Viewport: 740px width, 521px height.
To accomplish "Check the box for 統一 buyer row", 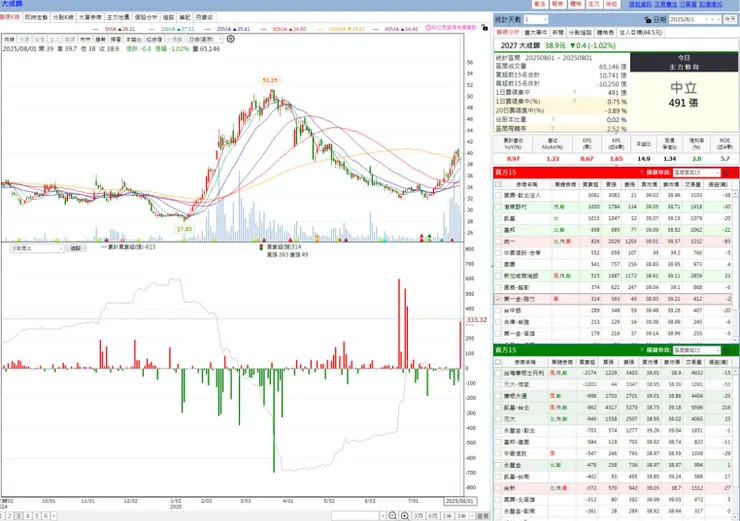I will coord(498,242).
